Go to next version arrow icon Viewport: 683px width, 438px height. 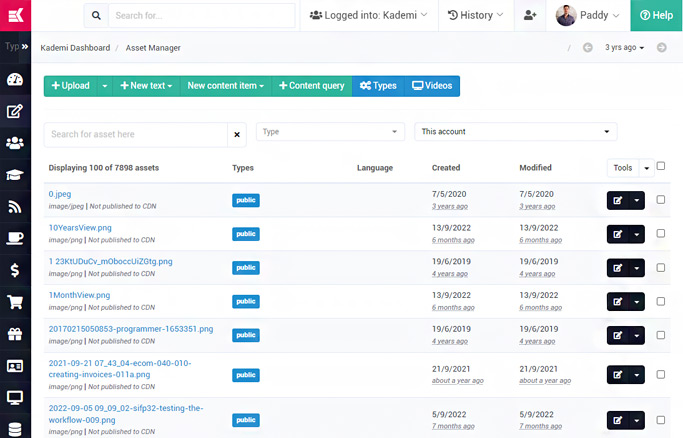[x=662, y=47]
